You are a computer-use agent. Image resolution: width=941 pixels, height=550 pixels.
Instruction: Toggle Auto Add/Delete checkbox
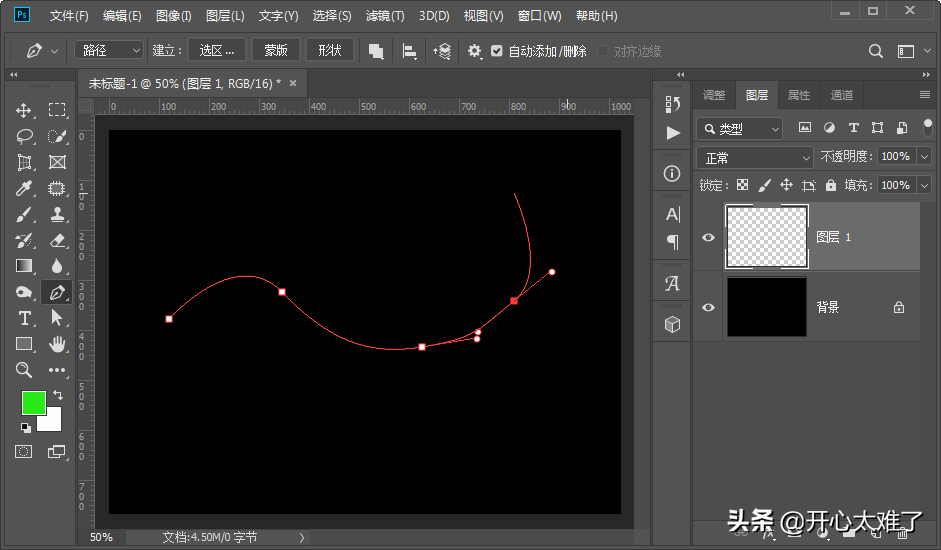[x=496, y=51]
